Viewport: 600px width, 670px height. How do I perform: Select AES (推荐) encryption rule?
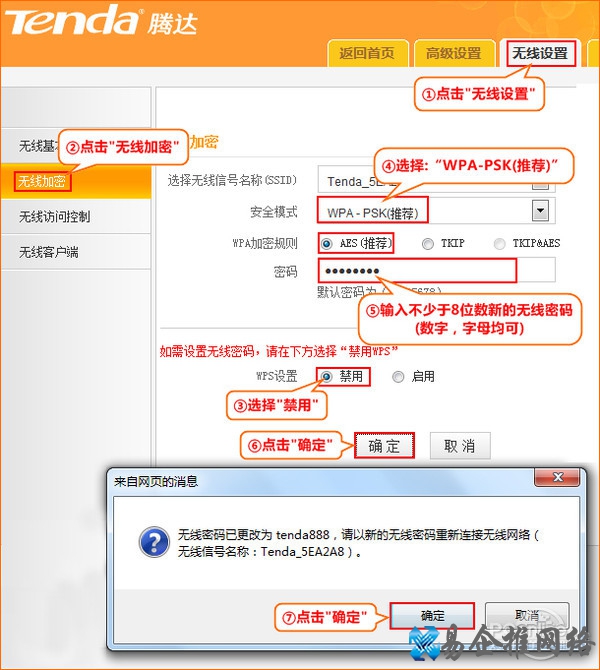coord(326,244)
